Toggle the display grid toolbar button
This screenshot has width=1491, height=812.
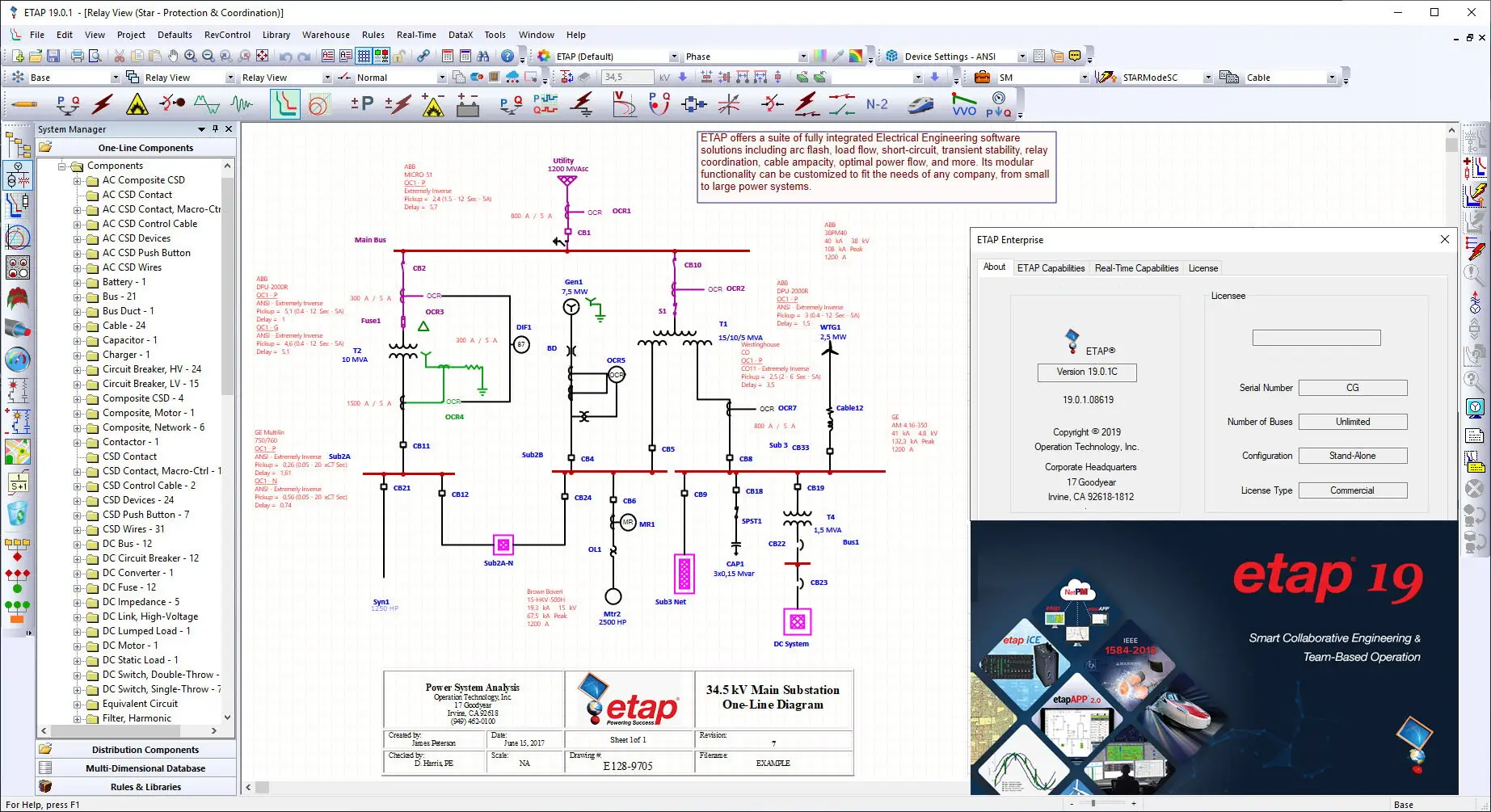click(364, 56)
